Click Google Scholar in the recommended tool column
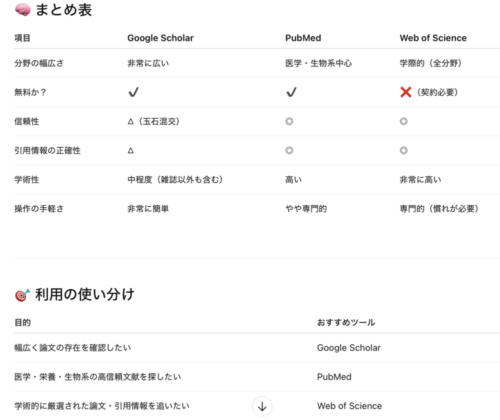Screen dimensions: 500x420 tap(349, 348)
